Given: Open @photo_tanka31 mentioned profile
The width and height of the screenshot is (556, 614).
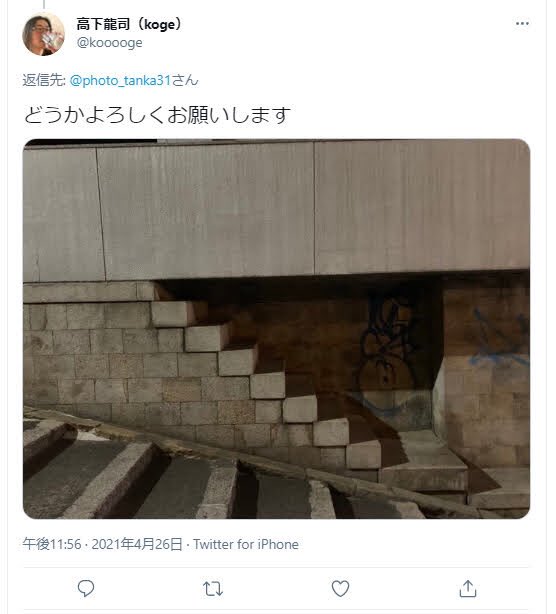Looking at the screenshot, I should (121, 81).
